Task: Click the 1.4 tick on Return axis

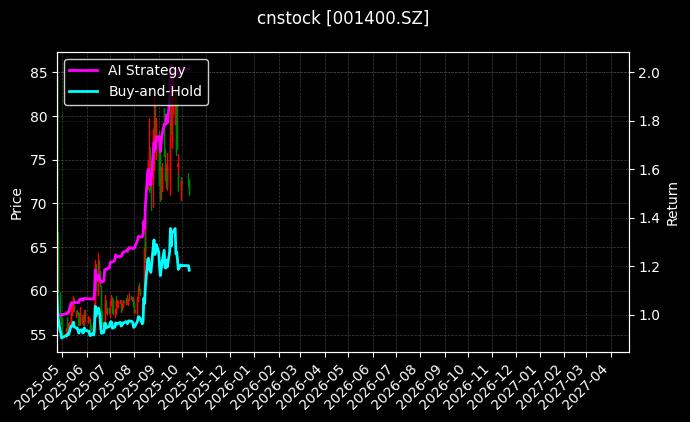Action: 648,218
